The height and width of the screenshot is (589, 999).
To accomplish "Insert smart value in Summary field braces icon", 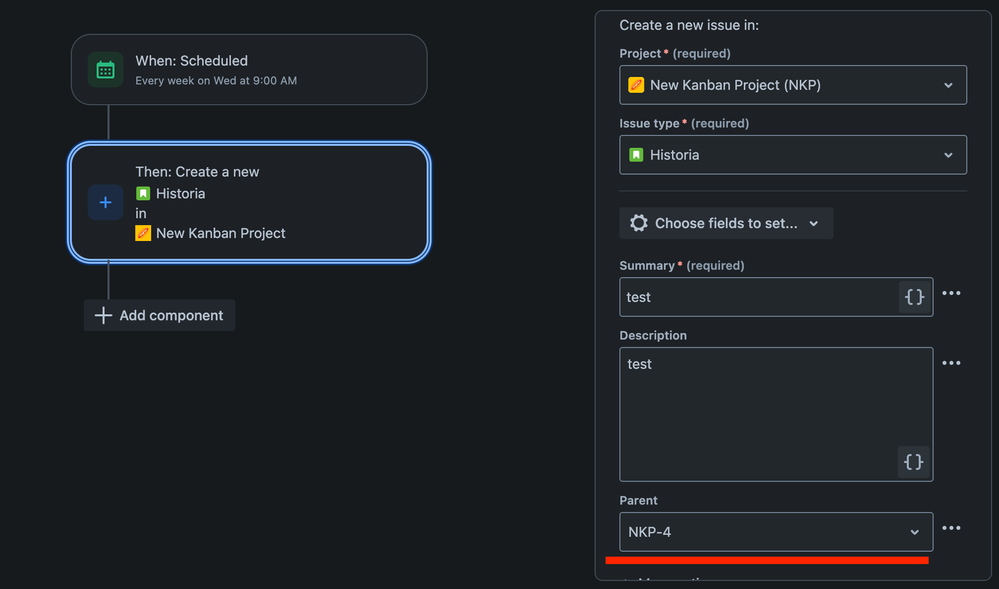I will pyautogui.click(x=914, y=297).
